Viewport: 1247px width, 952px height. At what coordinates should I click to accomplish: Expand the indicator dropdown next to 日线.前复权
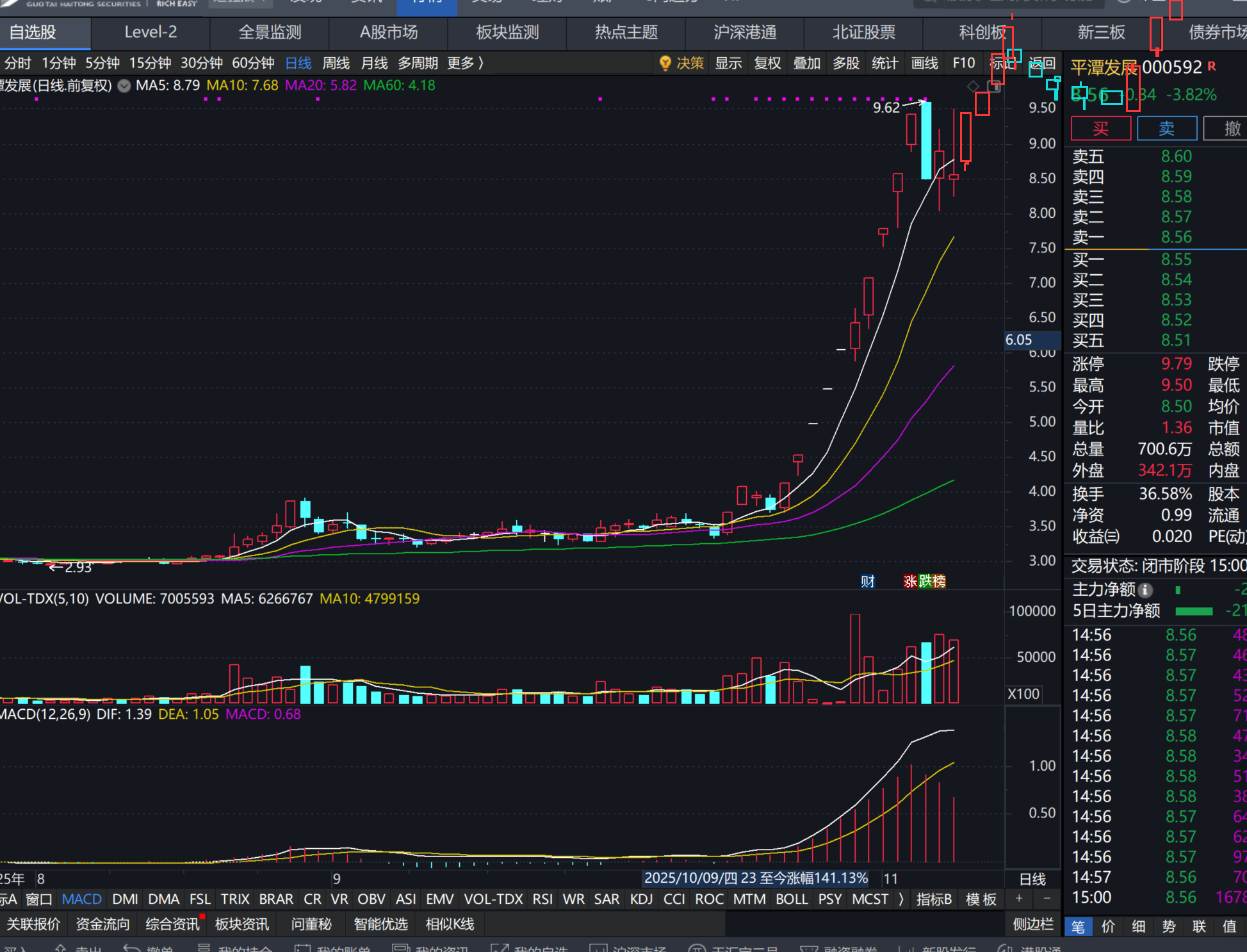tap(124, 86)
